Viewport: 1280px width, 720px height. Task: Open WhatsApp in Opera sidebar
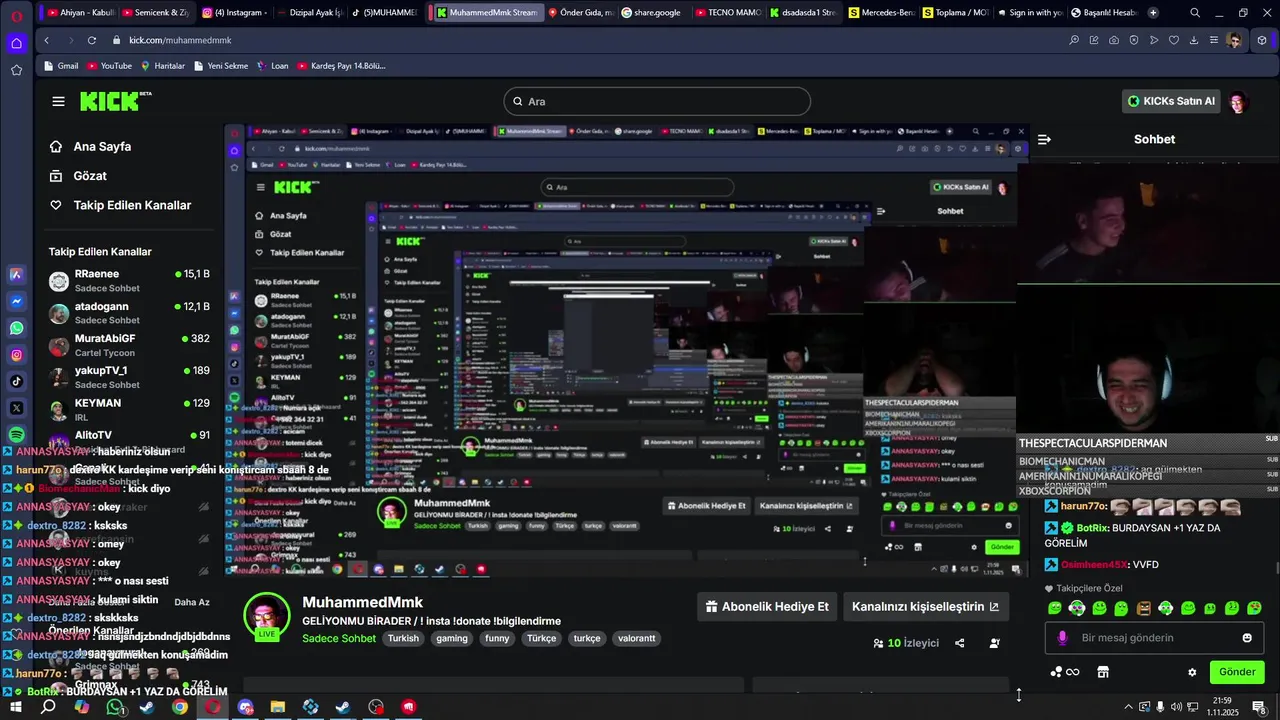tap(16, 328)
